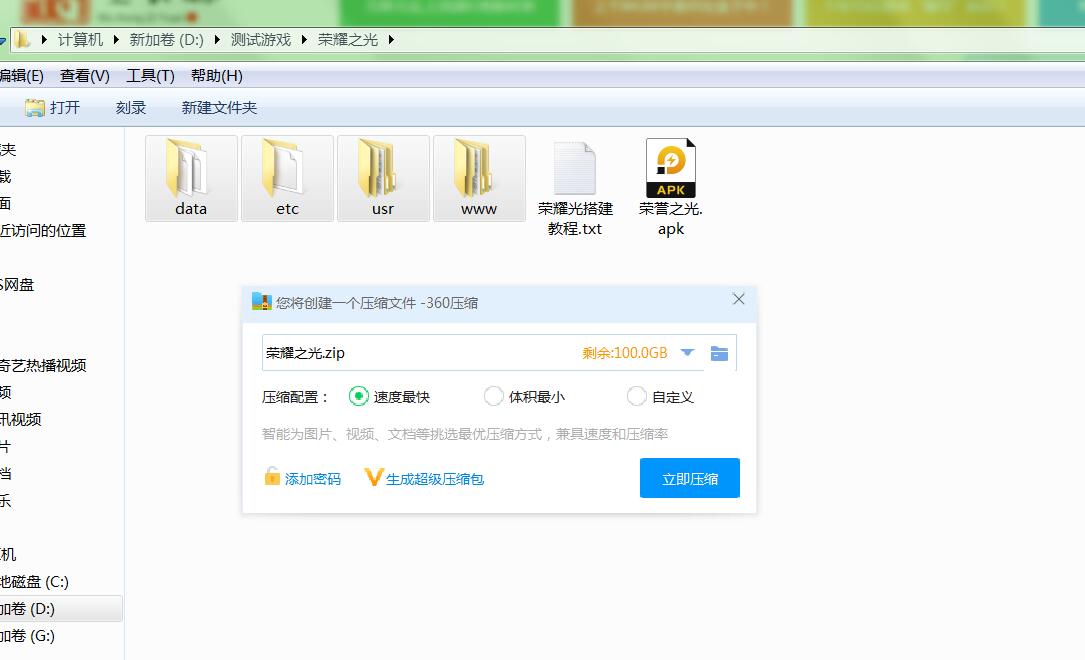
Task: Expand breadcrumb arrow after 测试游戏
Action: (x=304, y=40)
